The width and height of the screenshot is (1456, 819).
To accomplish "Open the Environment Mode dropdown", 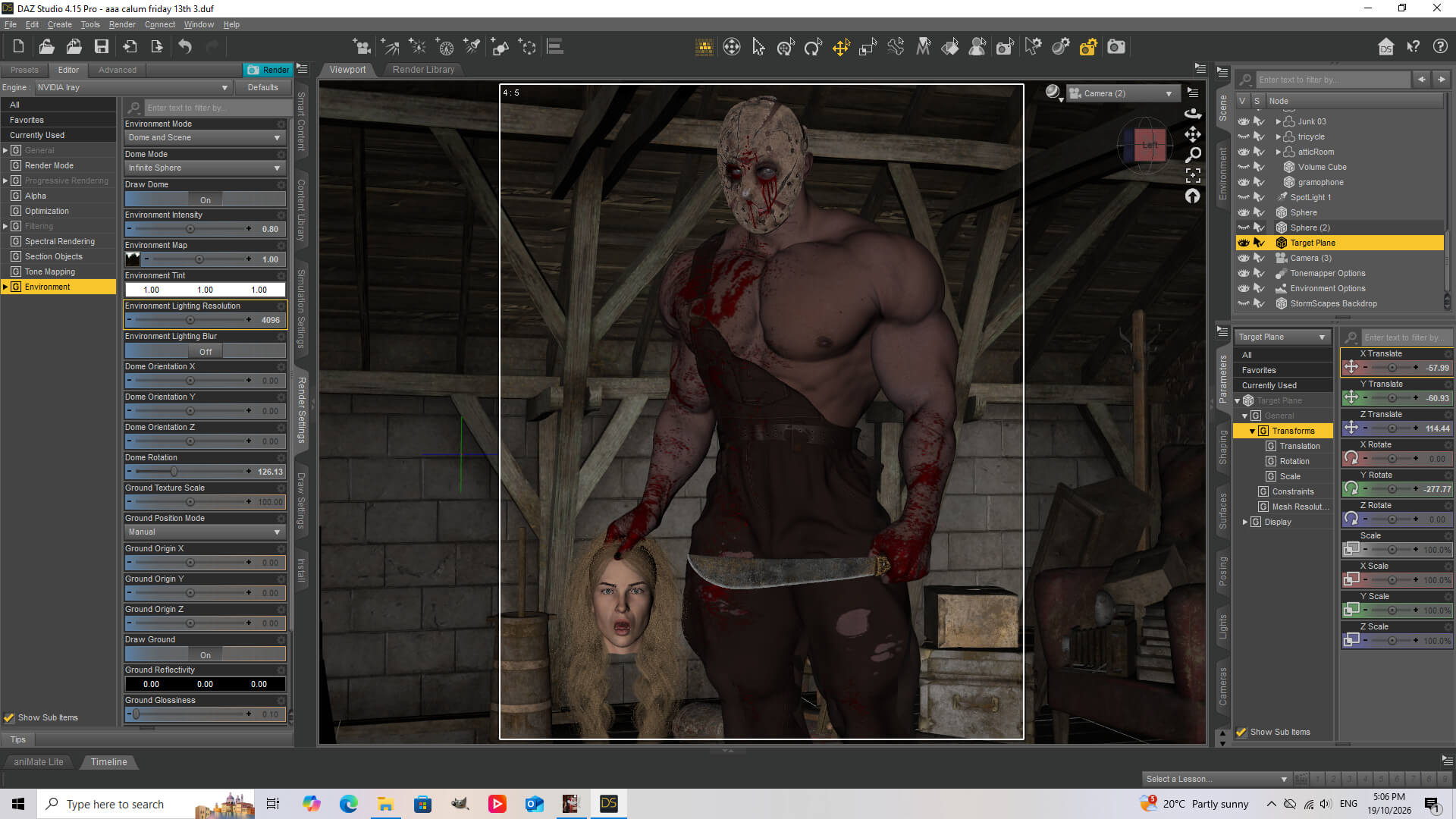I will (x=205, y=137).
